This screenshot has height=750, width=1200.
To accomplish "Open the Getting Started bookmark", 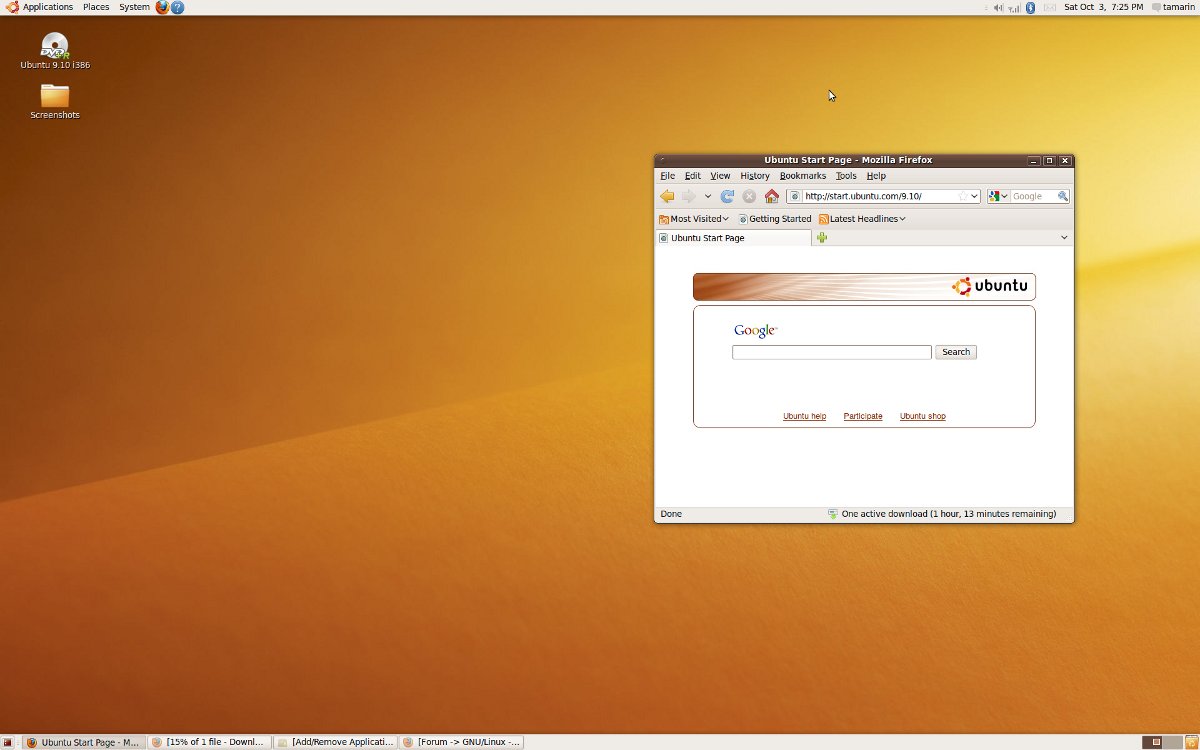I will [x=775, y=219].
